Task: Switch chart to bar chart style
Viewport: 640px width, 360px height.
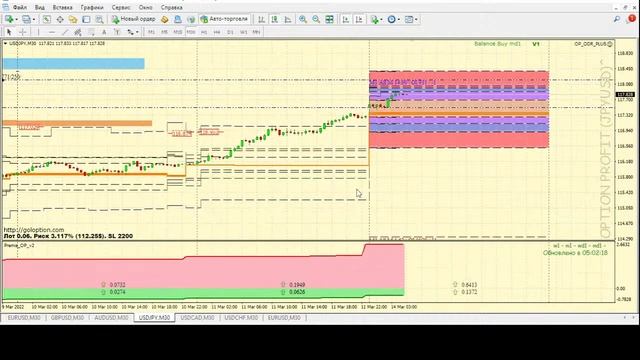Action: point(261,19)
